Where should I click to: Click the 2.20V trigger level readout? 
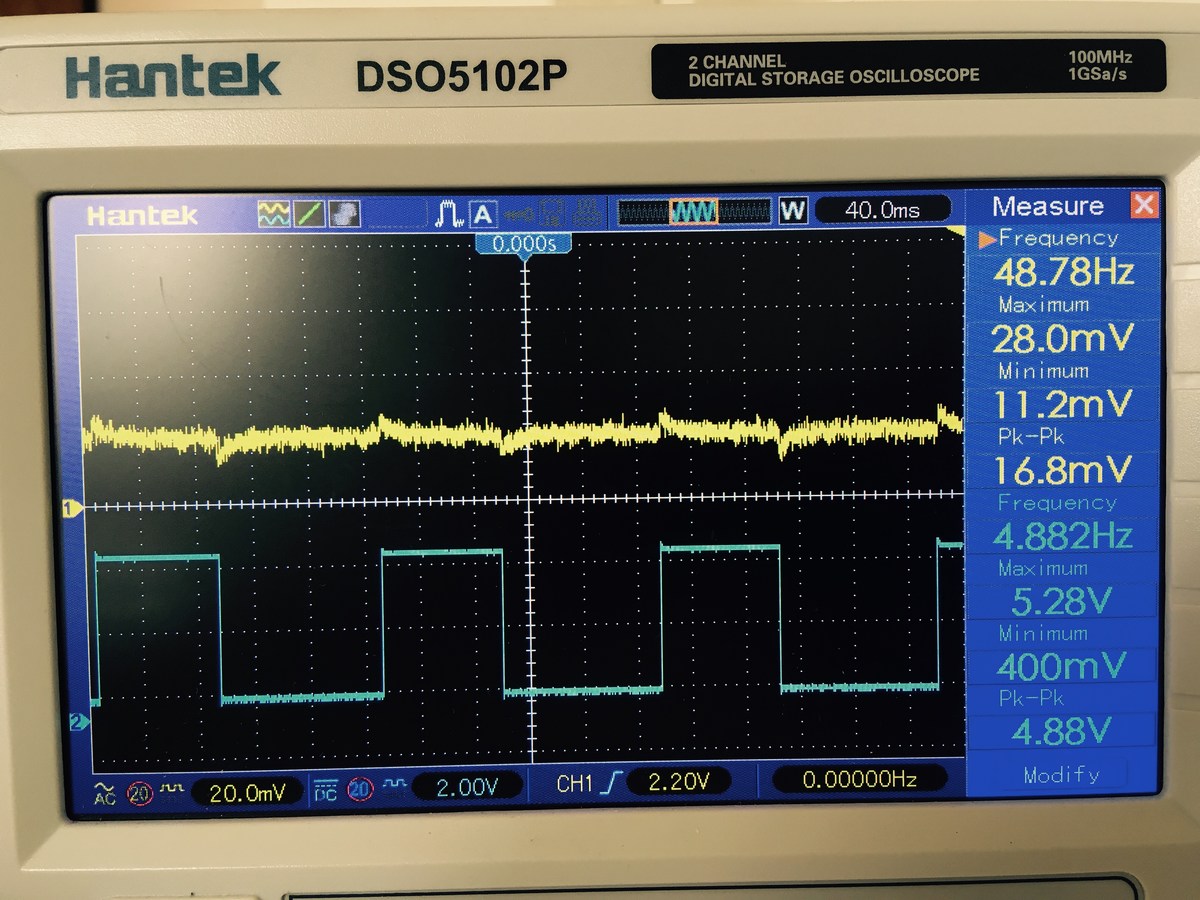point(677,782)
